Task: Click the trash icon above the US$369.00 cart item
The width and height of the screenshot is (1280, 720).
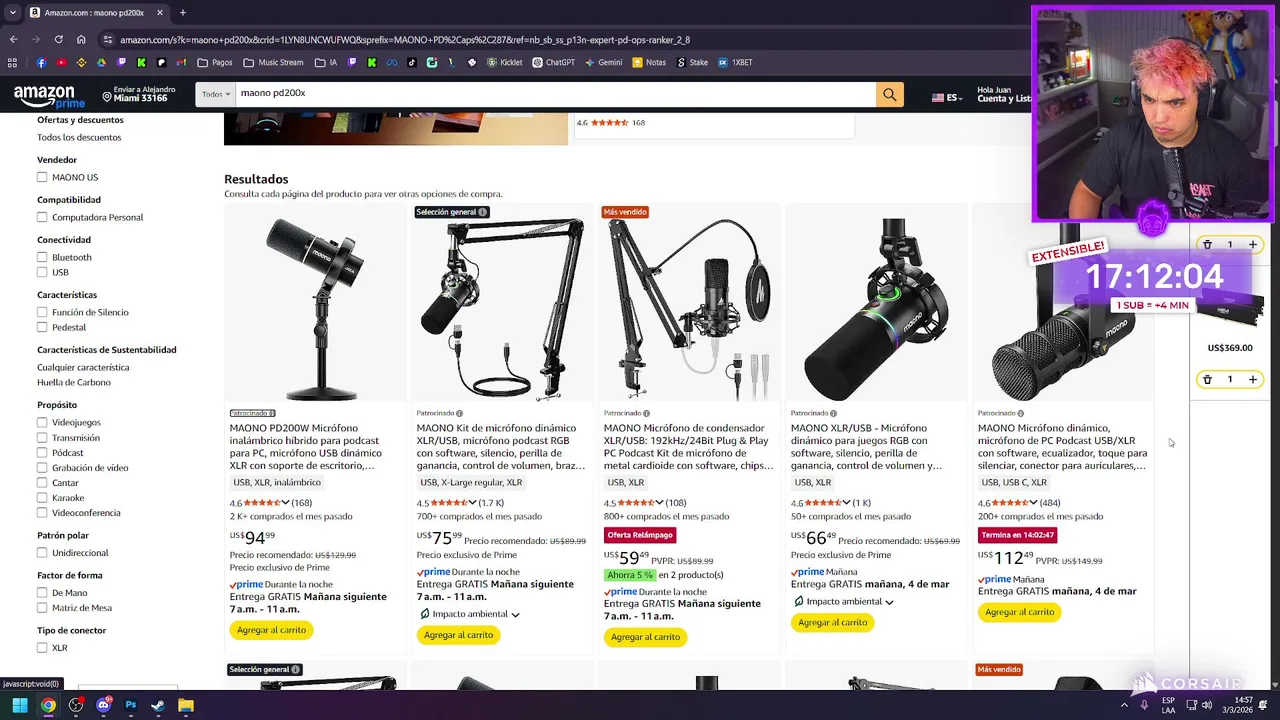Action: click(x=1207, y=244)
